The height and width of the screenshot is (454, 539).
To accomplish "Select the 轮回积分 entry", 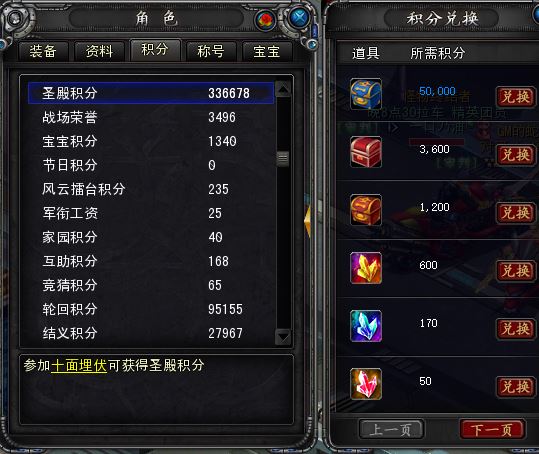I will 151,309.
